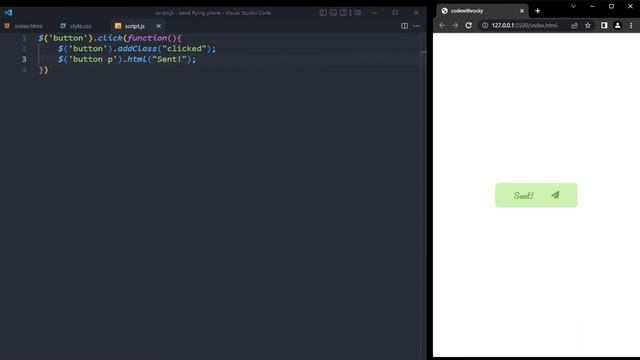The image size is (640, 360).
Task: Click the VS Code logo icon
Action: pos(8,13)
